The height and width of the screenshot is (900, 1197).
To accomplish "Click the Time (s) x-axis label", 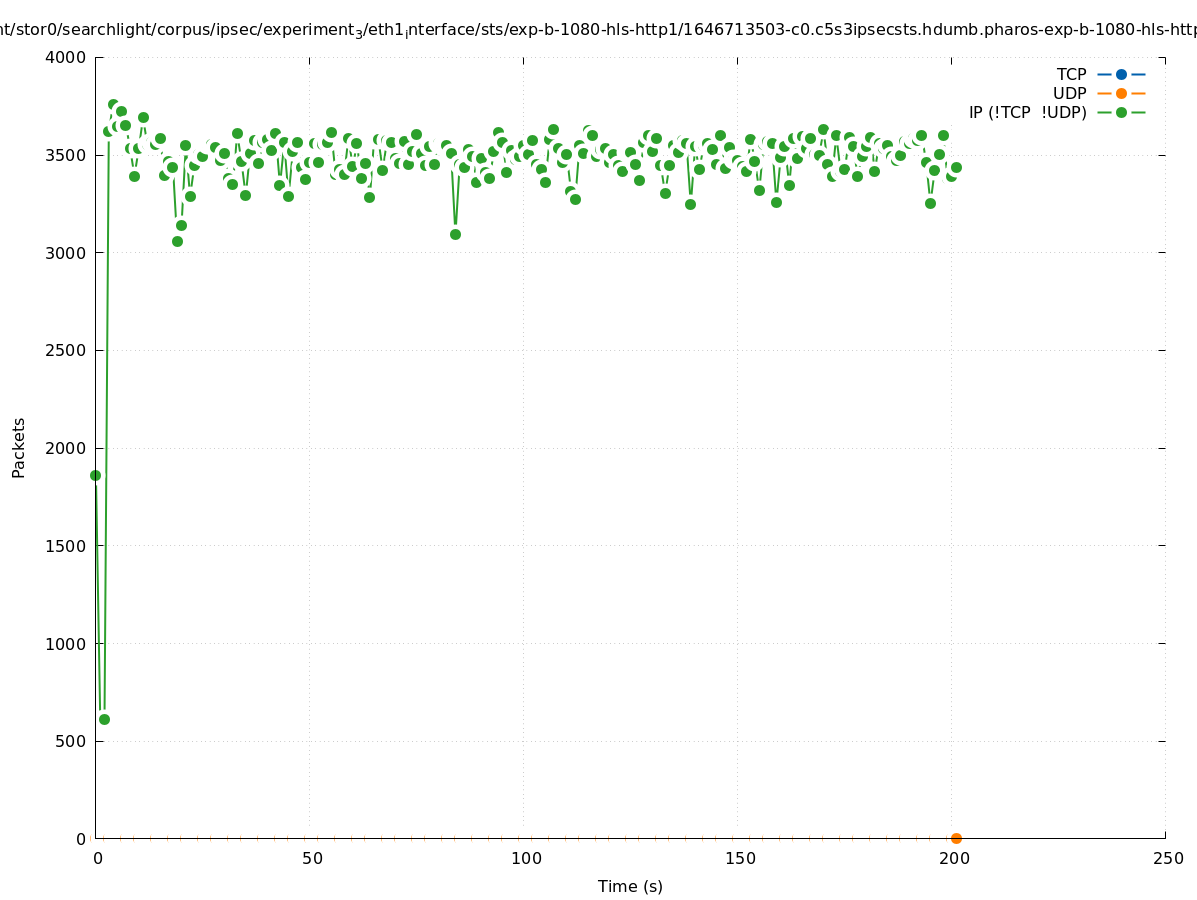I will (x=630, y=886).
